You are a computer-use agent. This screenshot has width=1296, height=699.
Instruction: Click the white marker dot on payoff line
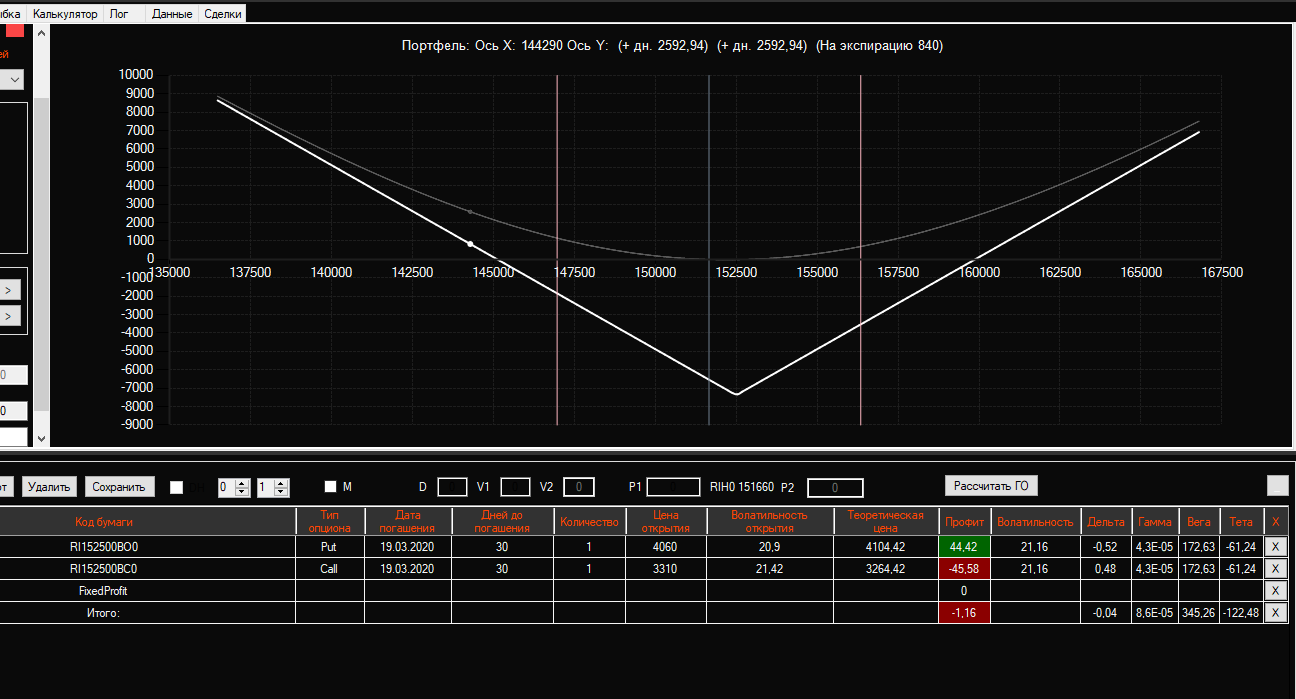(470, 244)
